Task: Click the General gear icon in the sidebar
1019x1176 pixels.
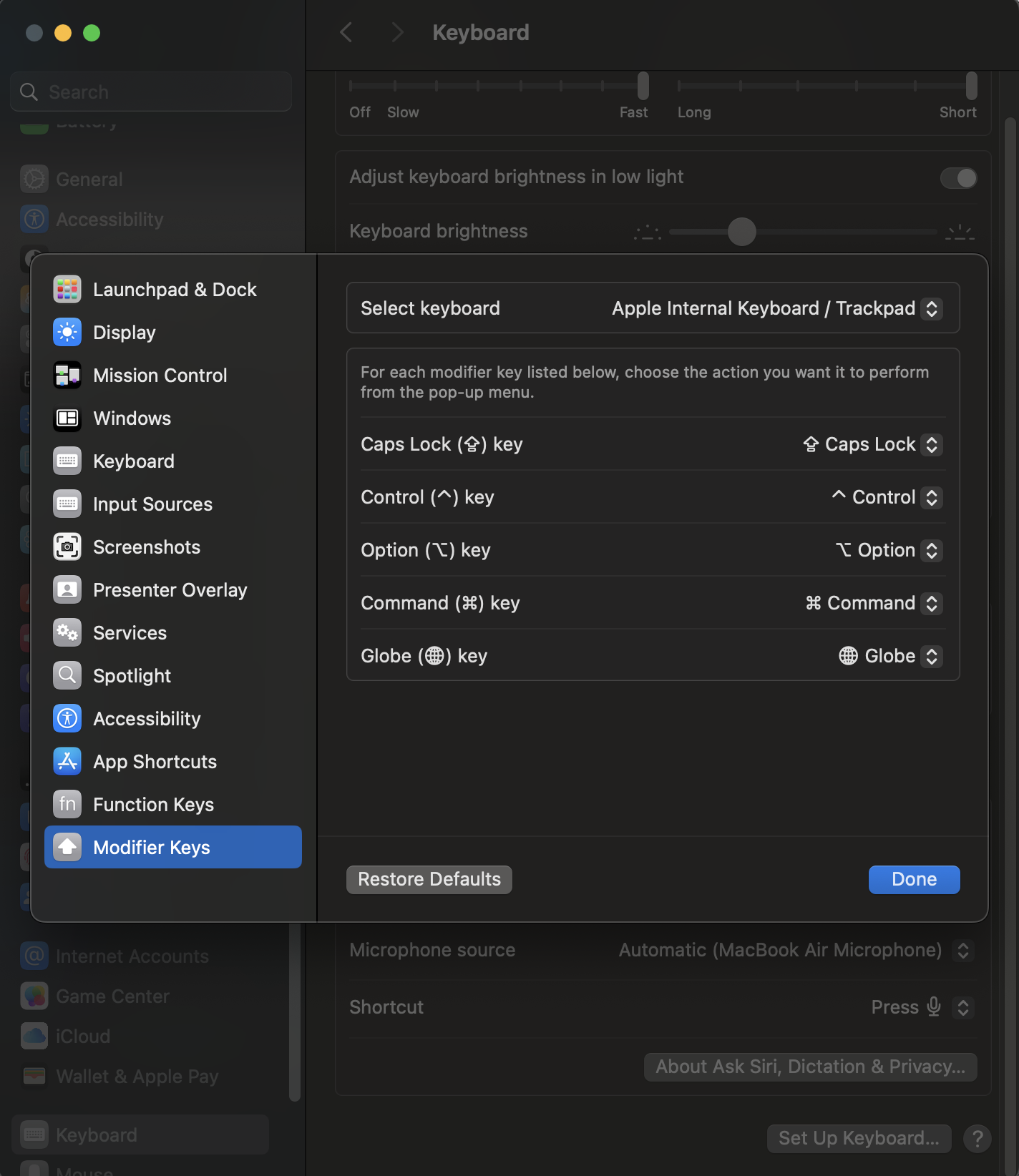Action: coord(34,179)
